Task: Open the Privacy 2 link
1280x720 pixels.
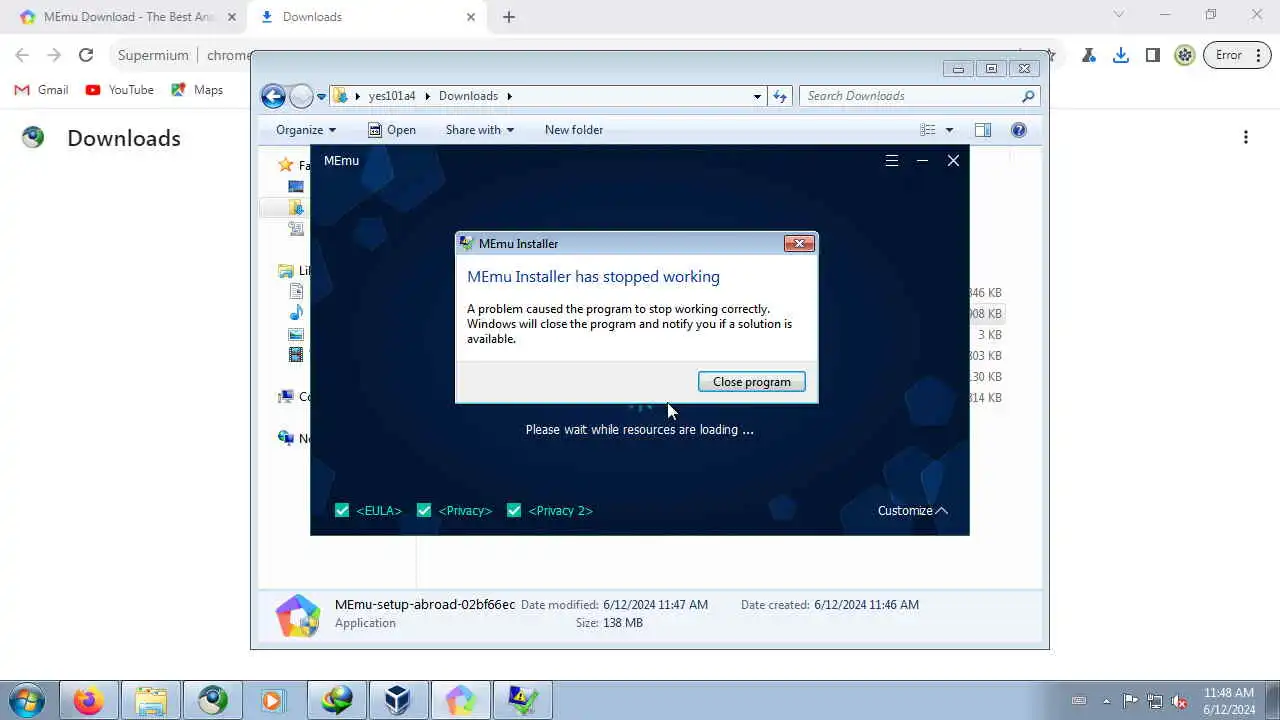Action: click(x=560, y=510)
